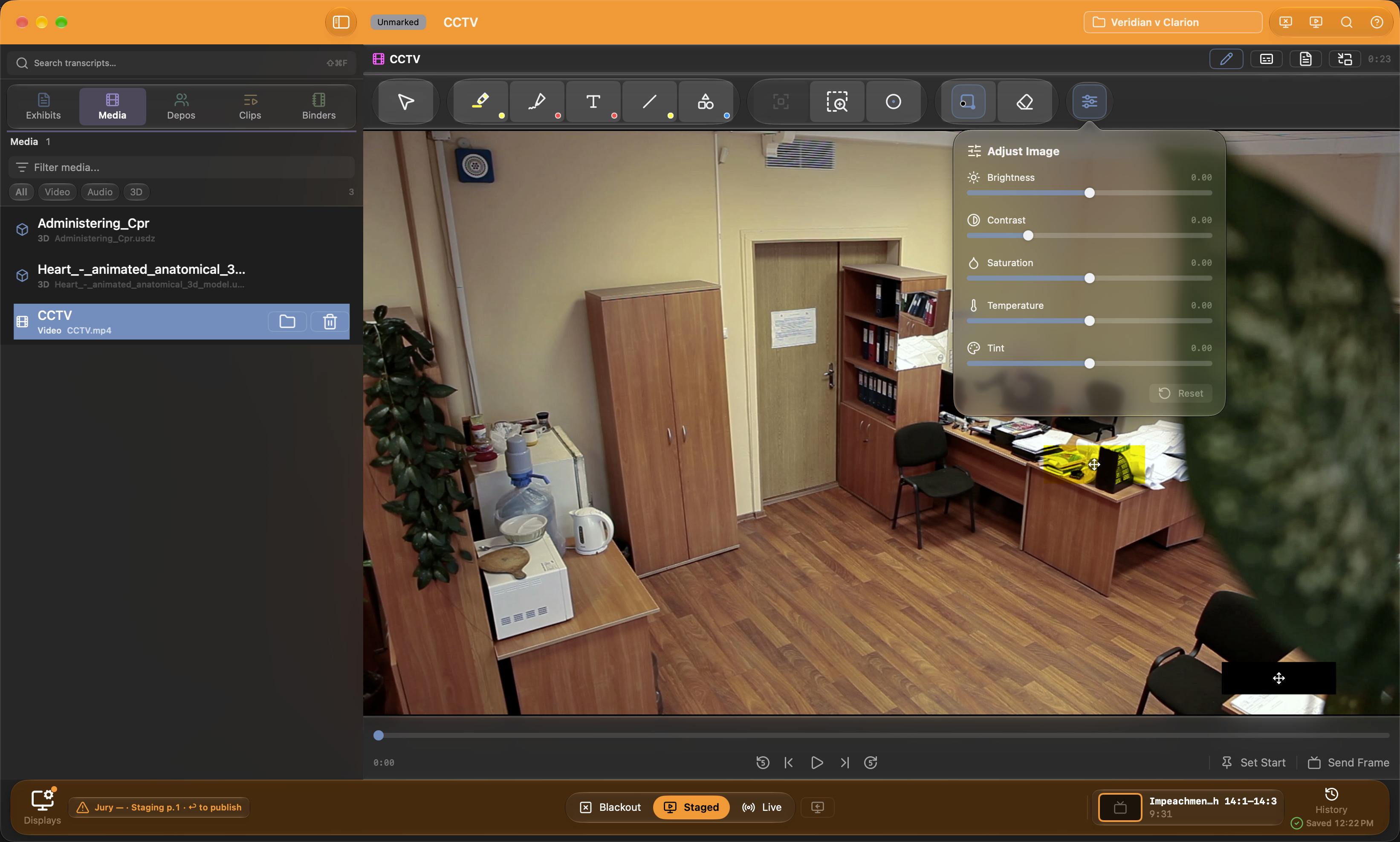Select the line drawing tool
1400x842 pixels.
click(x=649, y=102)
